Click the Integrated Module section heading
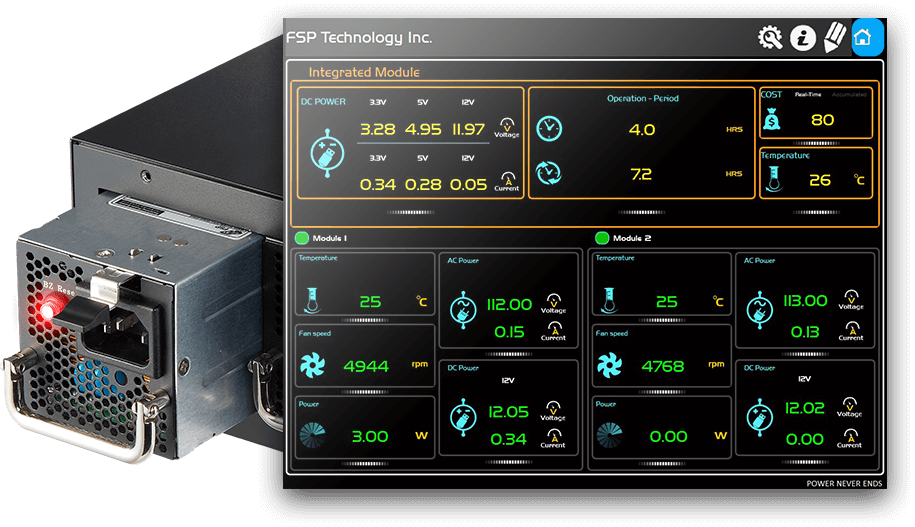The width and height of the screenshot is (915, 527). coord(364,72)
